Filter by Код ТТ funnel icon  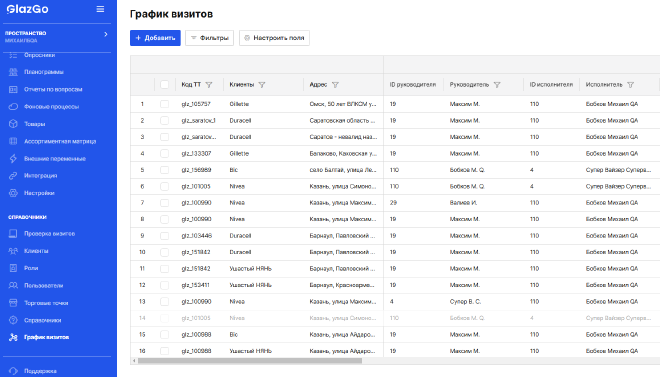(x=209, y=85)
